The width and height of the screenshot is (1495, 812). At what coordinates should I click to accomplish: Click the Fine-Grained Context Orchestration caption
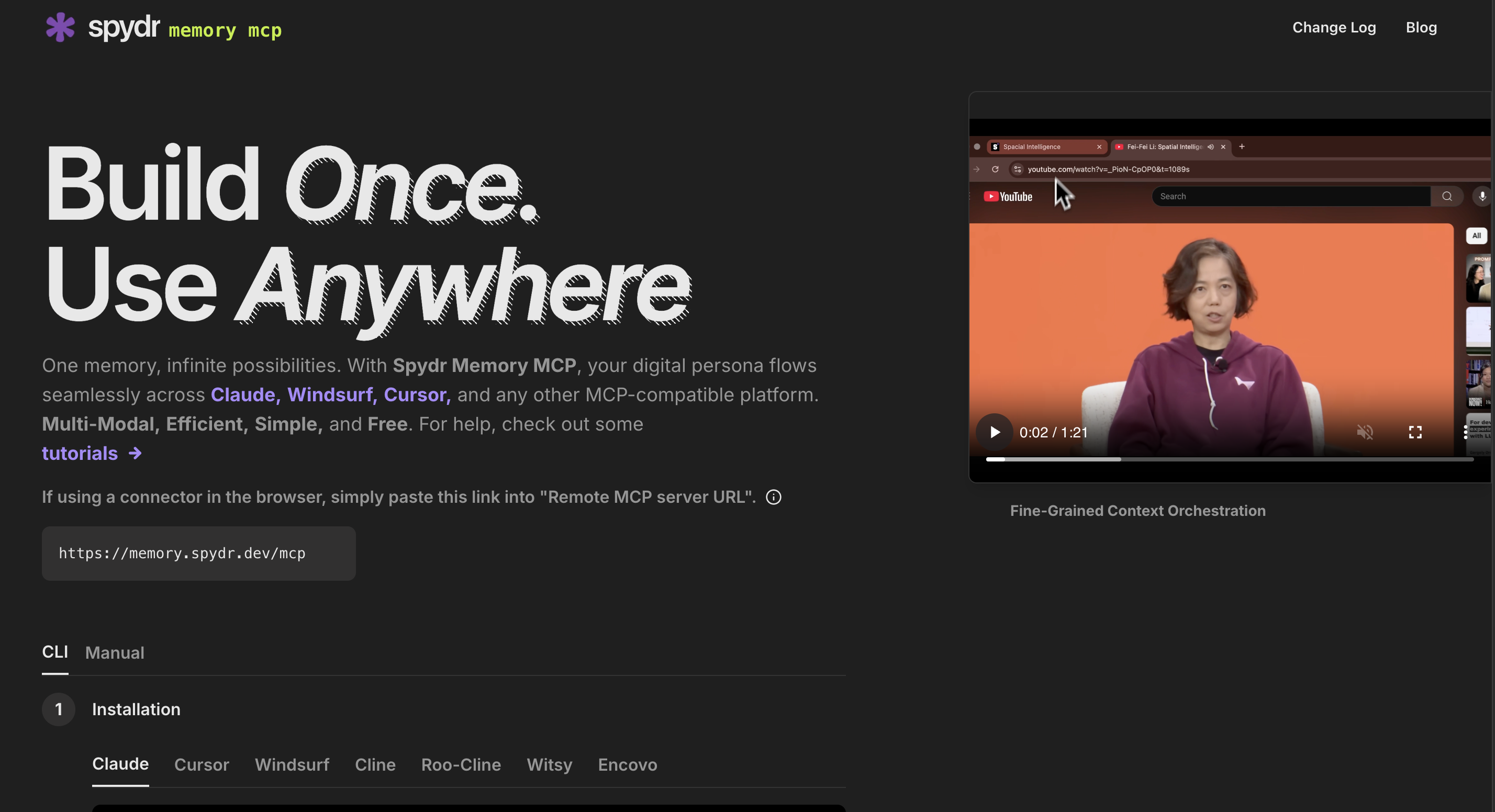(1137, 511)
